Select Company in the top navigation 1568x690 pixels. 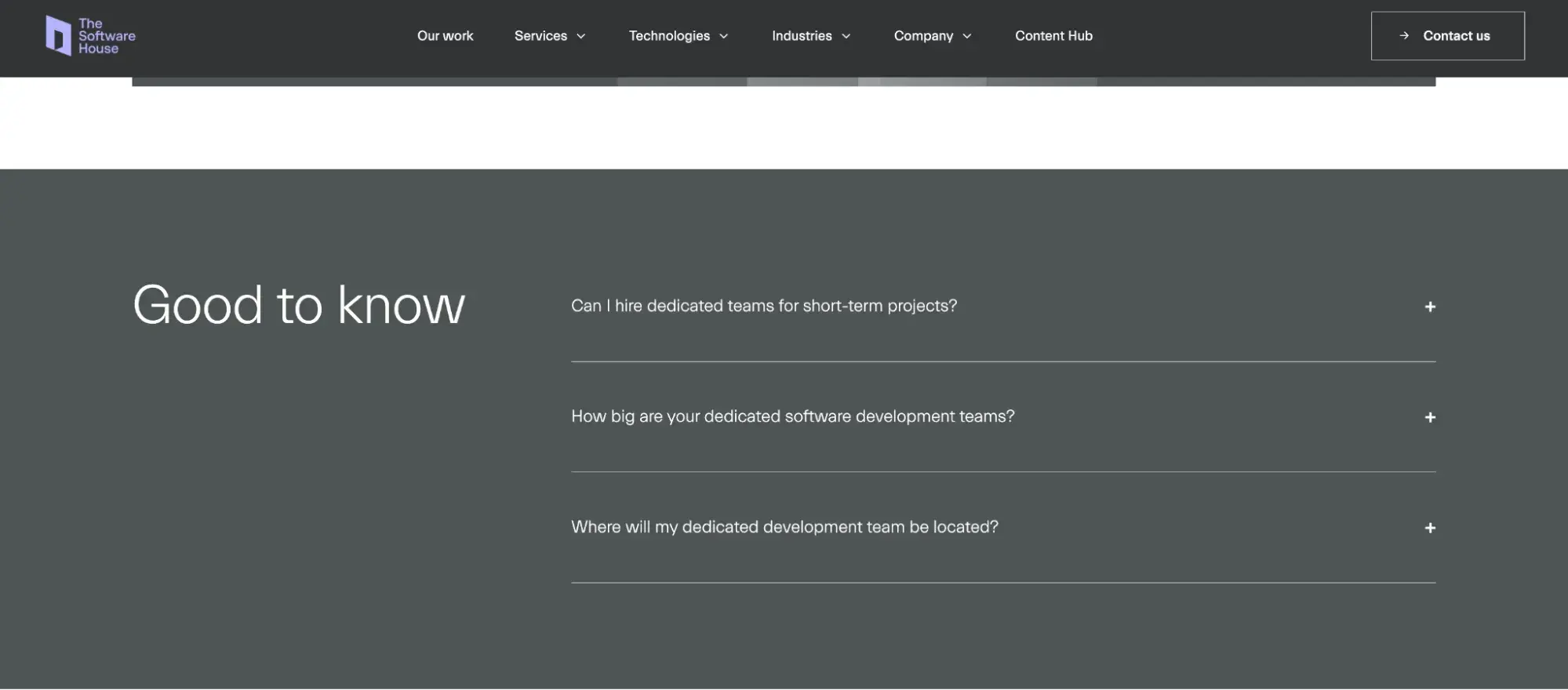pos(923,36)
